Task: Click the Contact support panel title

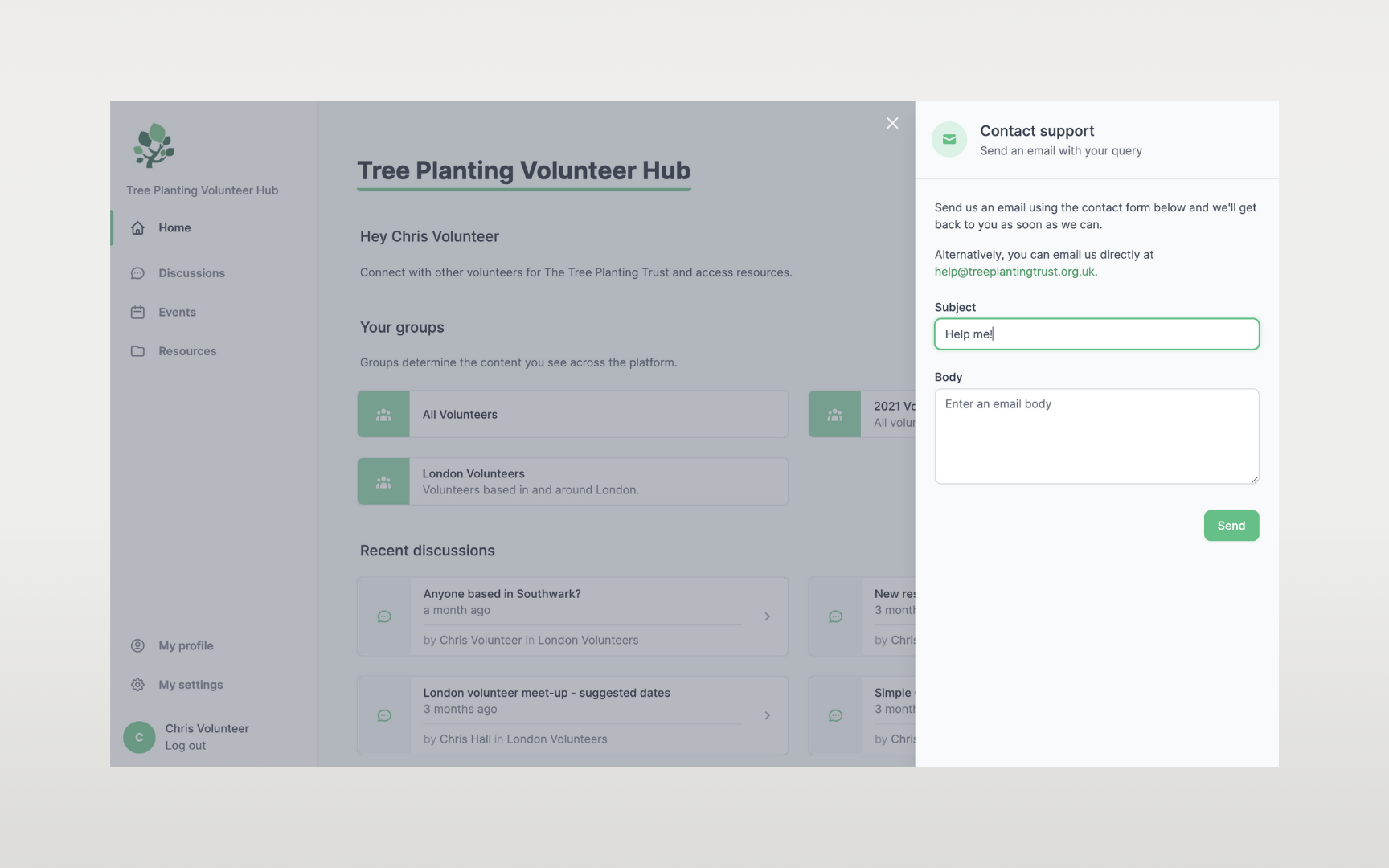Action: [1037, 131]
